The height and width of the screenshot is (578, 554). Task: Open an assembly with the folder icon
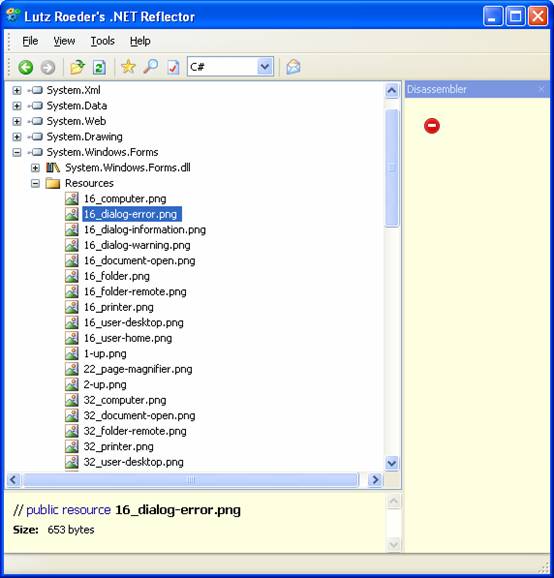[77, 67]
